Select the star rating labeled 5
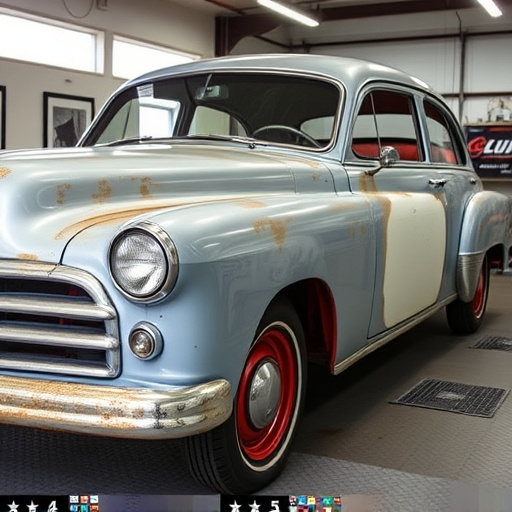512x512 pixels. (x=255, y=505)
